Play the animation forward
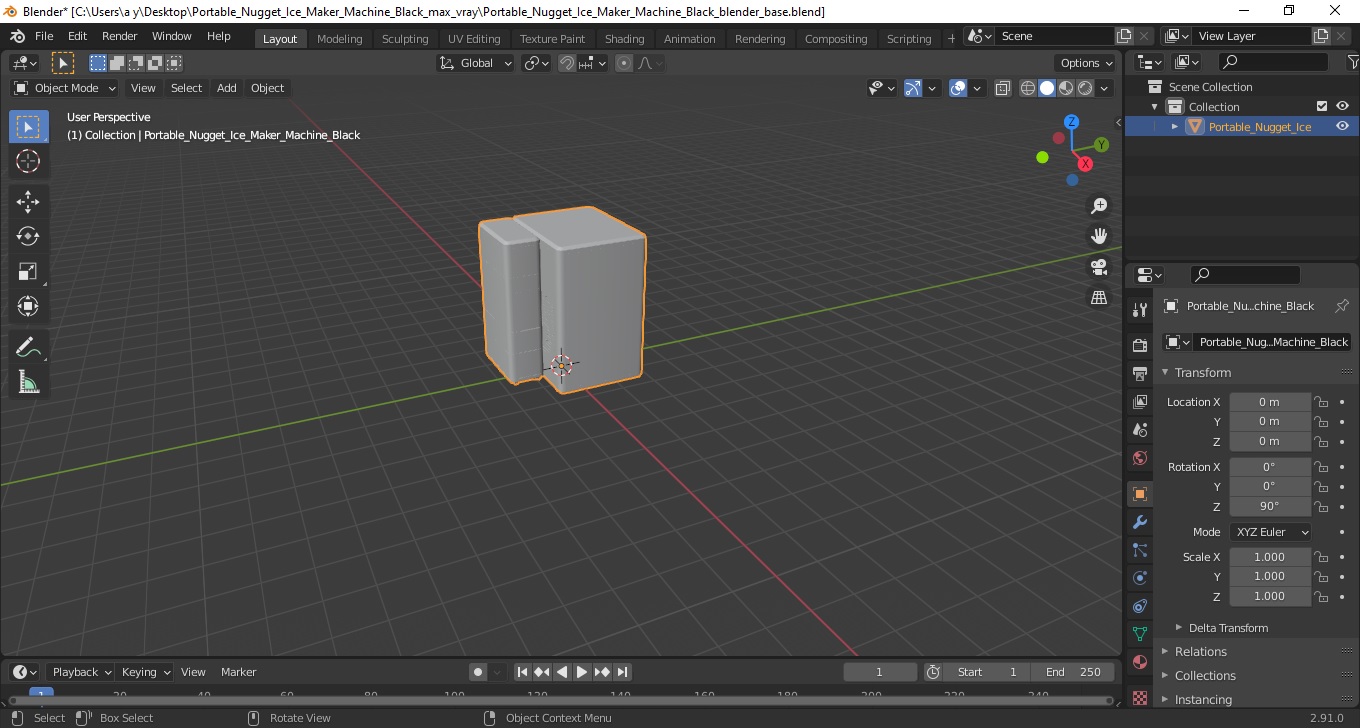The image size is (1360, 728). (x=582, y=672)
